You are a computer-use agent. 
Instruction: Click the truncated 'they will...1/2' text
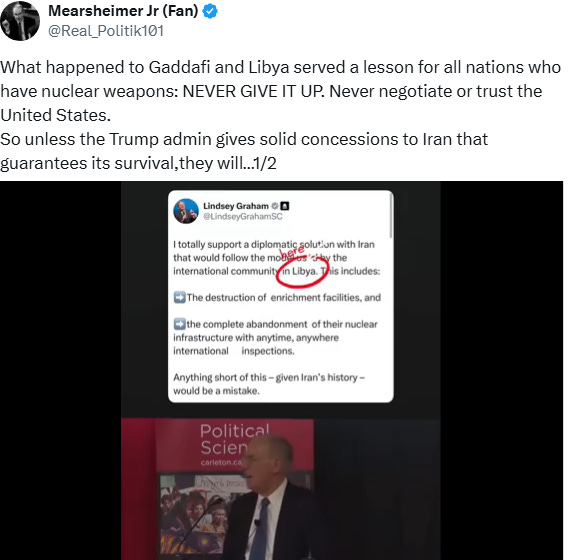[227, 163]
